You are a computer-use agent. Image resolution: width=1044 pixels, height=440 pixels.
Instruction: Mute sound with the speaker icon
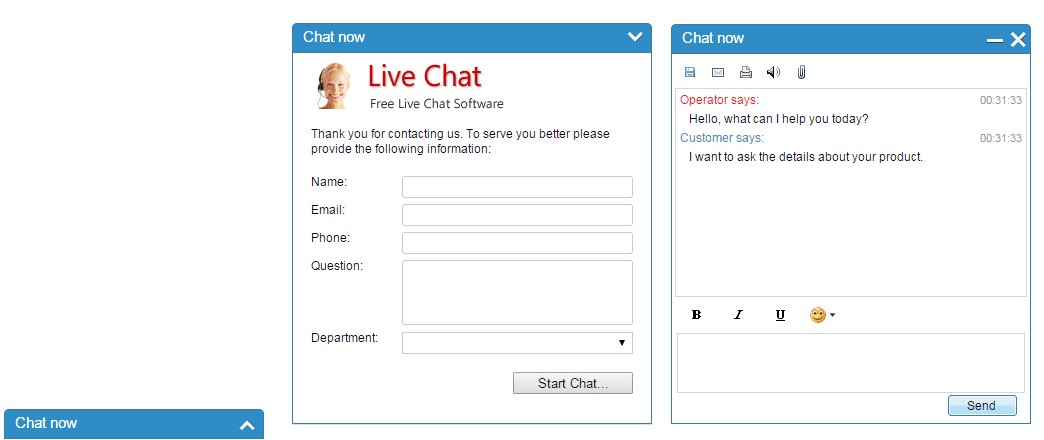click(x=773, y=72)
